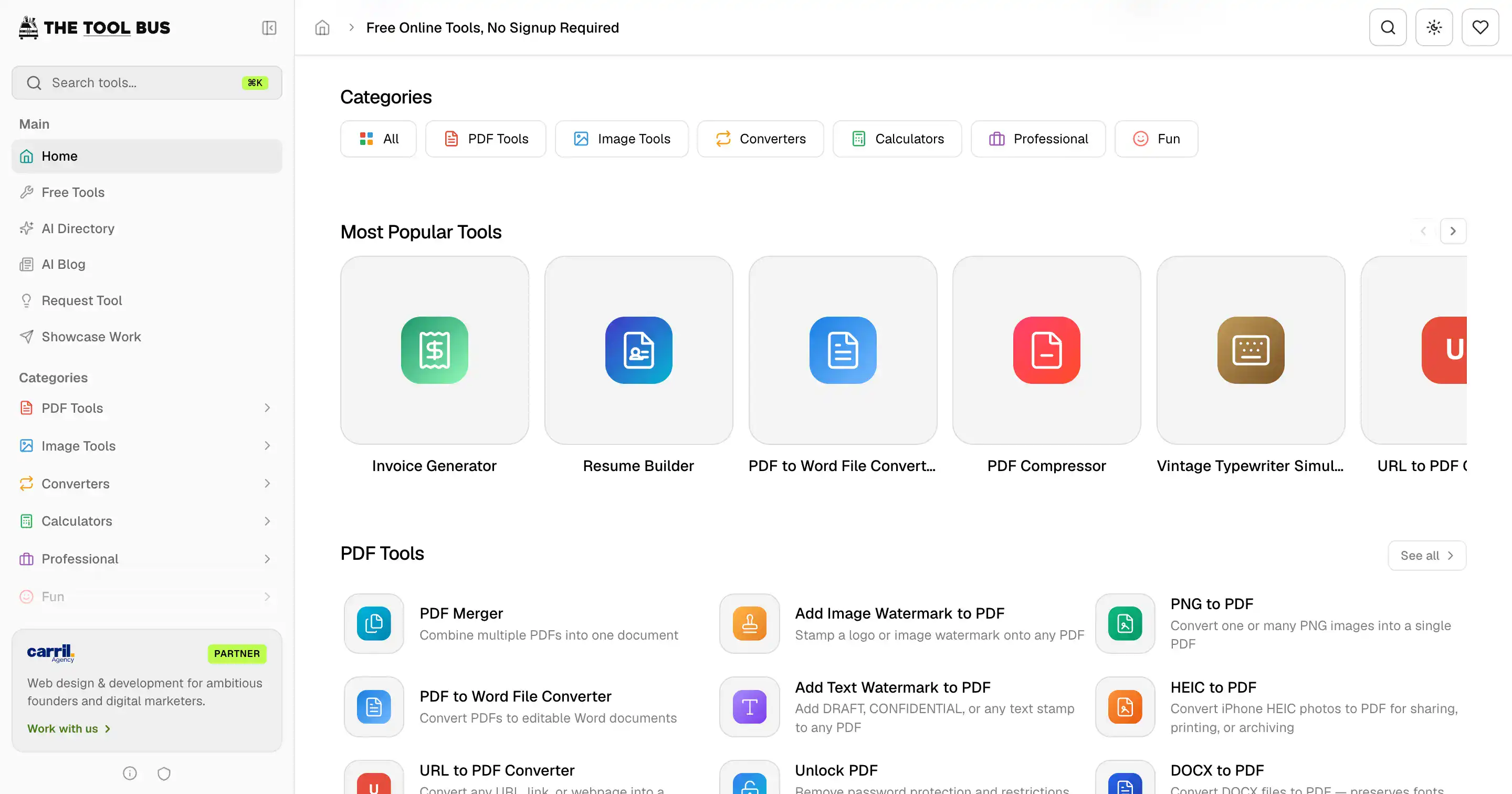
Task: Click the ⌘K shortcut badge
Action: (x=255, y=83)
